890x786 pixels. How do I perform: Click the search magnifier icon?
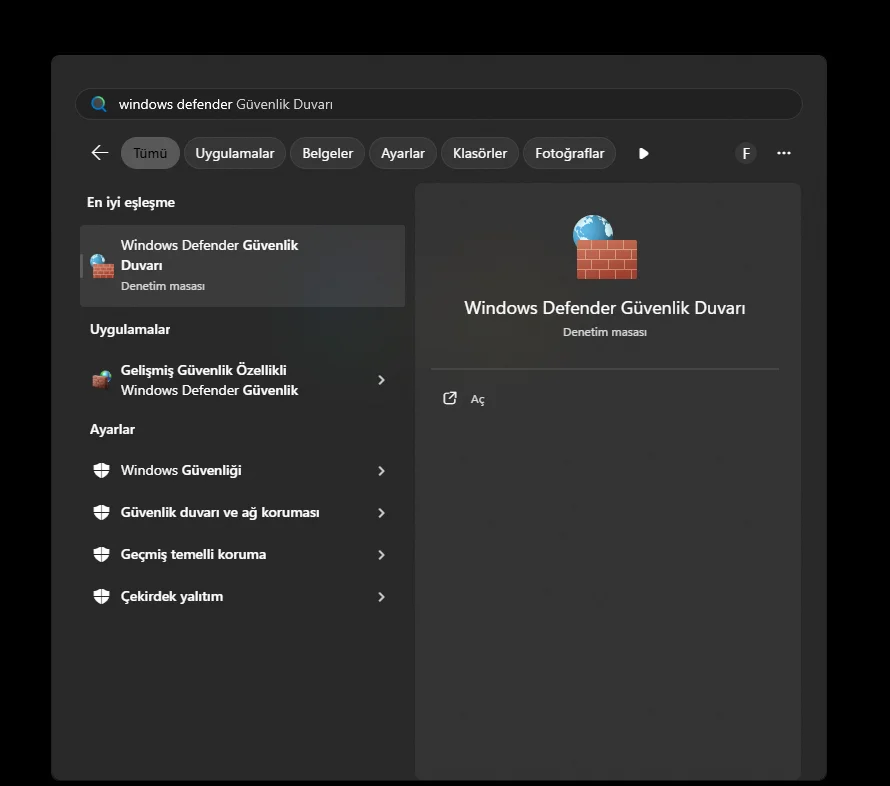pyautogui.click(x=99, y=104)
